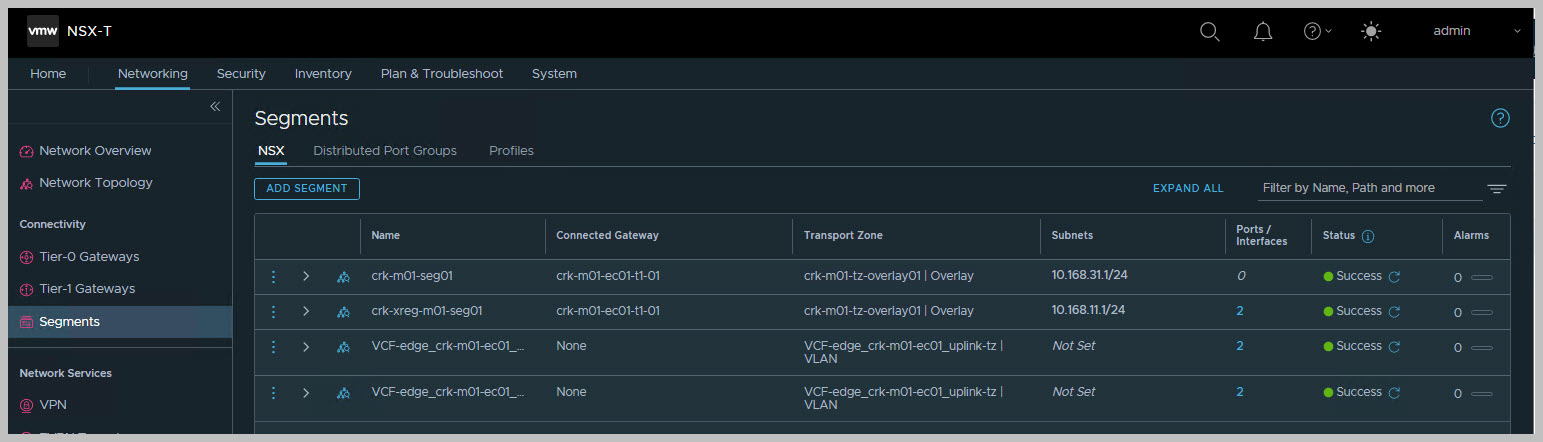This screenshot has height=442, width=1543.
Task: Open the filter options icon
Action: [1496, 189]
